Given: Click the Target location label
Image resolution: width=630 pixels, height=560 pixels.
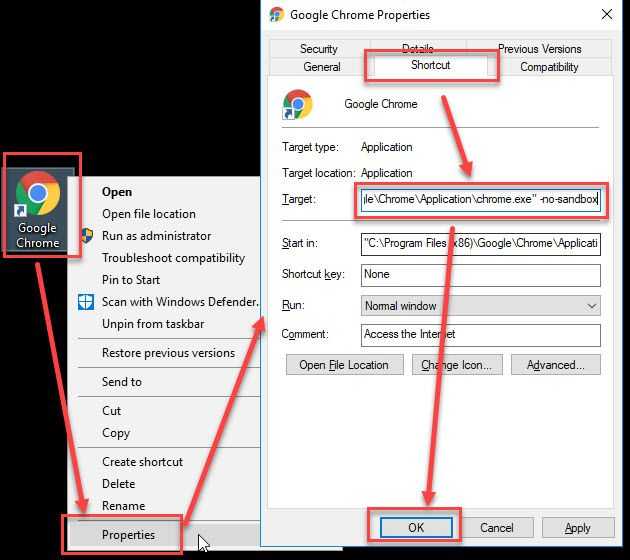Looking at the screenshot, I should (319, 173).
